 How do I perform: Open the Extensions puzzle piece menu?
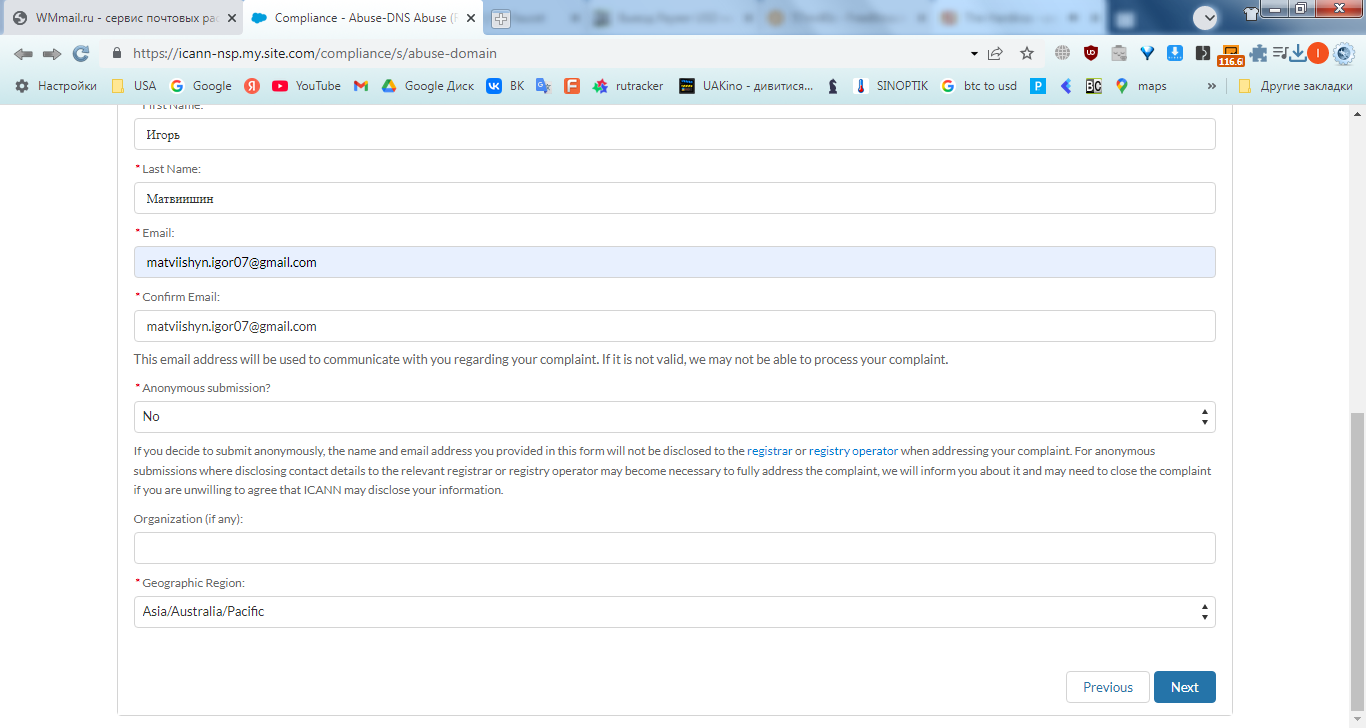click(x=1258, y=53)
